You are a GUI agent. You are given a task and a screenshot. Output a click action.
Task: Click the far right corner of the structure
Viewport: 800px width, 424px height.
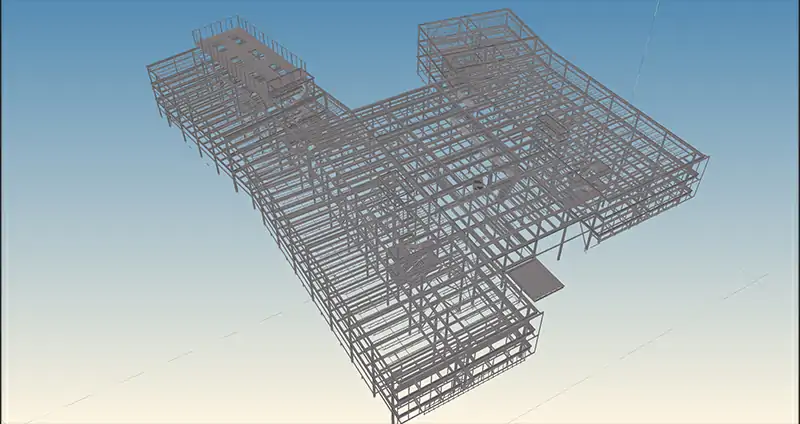click(x=707, y=160)
